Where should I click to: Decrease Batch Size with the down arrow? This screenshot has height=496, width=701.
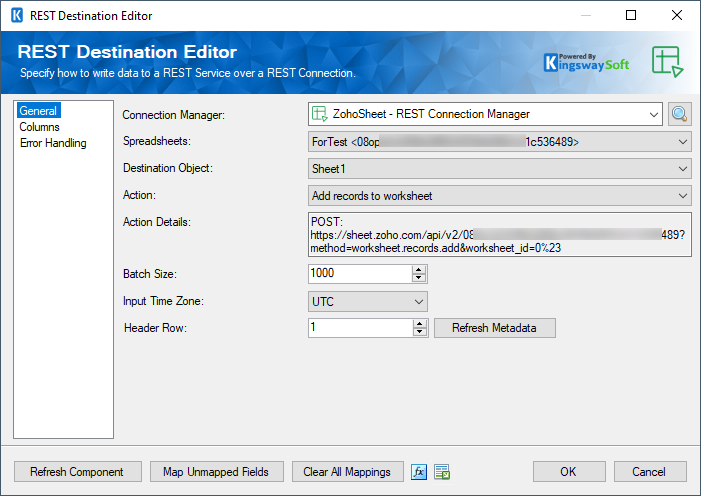[419, 278]
